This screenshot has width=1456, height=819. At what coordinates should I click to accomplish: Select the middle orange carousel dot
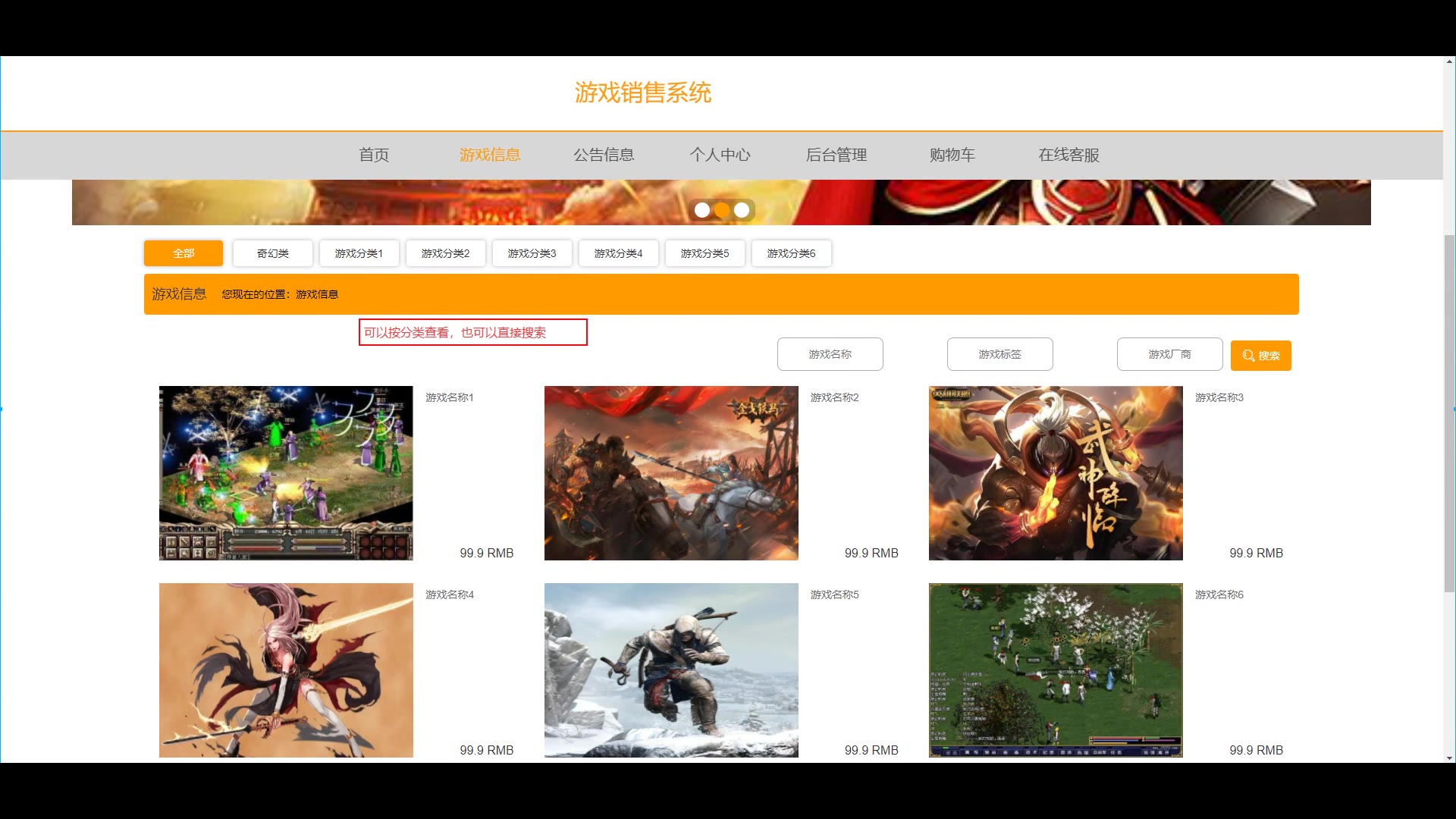pyautogui.click(x=722, y=210)
